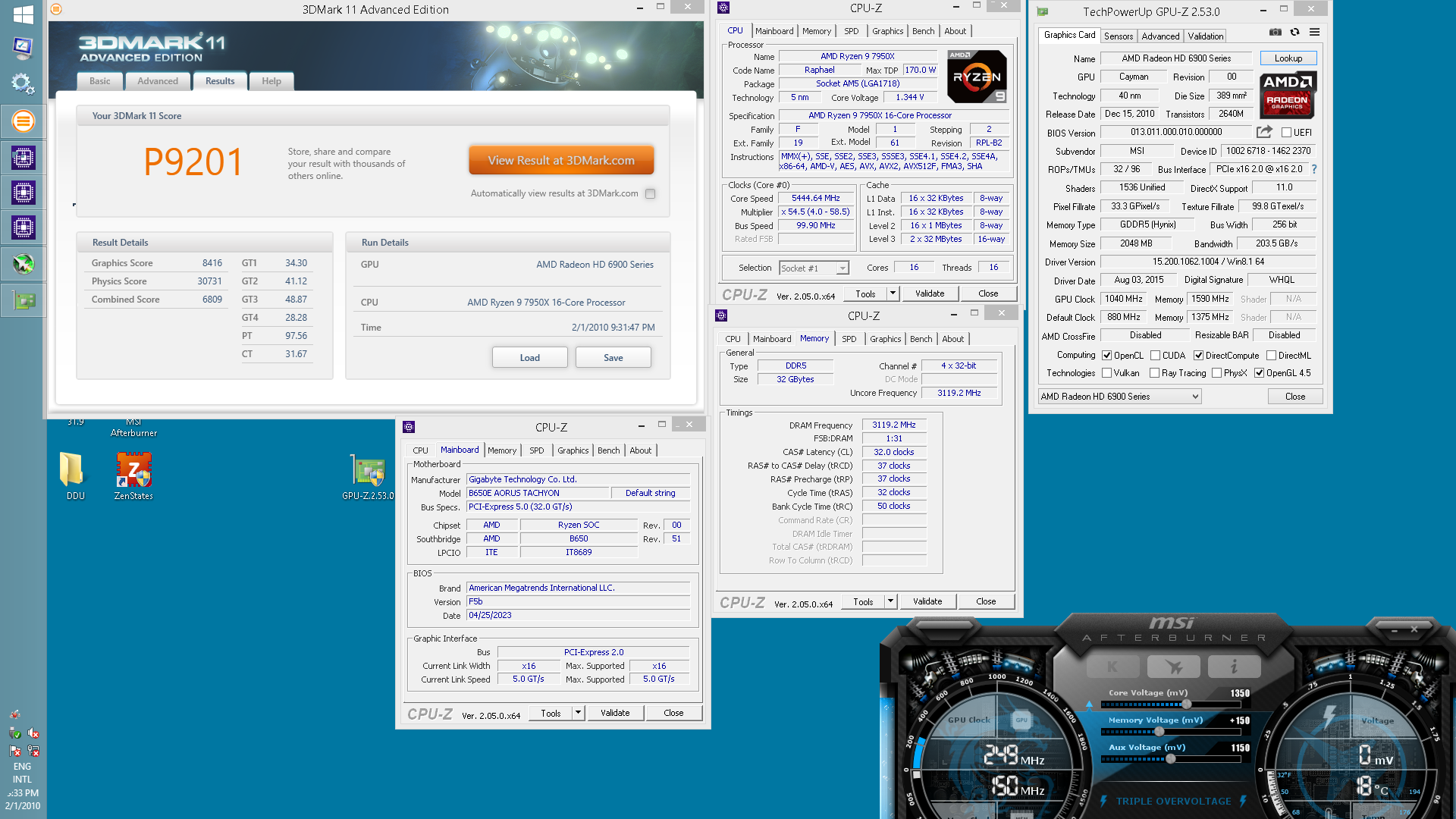The height and width of the screenshot is (819, 1456).
Task: Toggle the DirectCompute checkbox
Action: coord(1198,355)
